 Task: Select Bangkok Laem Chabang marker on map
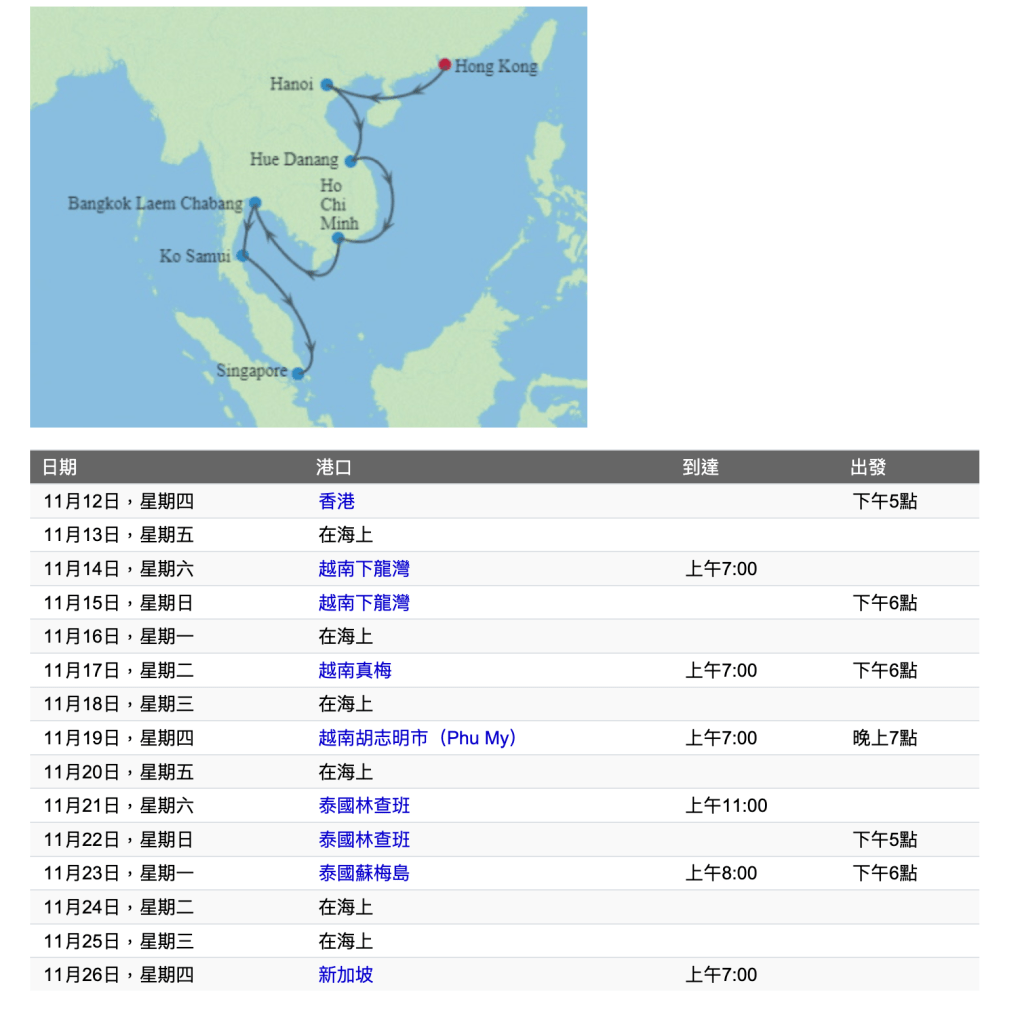[x=255, y=203]
